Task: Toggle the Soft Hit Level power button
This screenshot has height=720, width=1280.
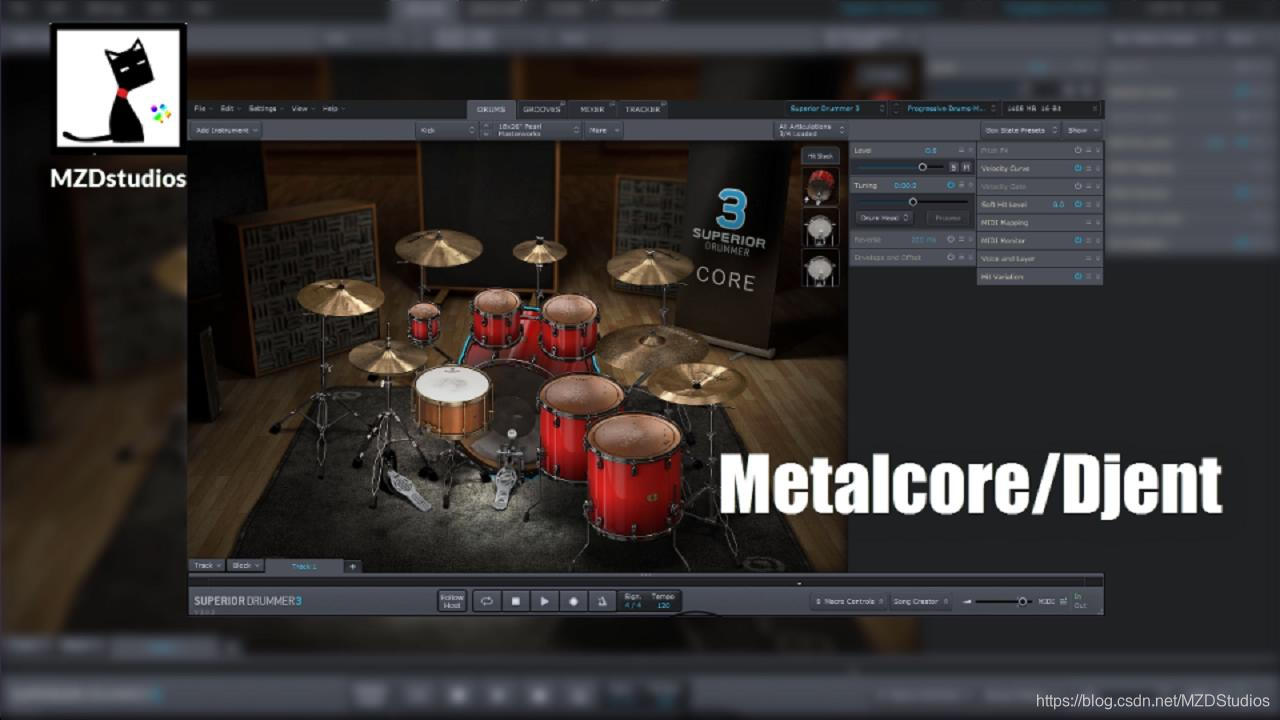Action: (x=1078, y=204)
